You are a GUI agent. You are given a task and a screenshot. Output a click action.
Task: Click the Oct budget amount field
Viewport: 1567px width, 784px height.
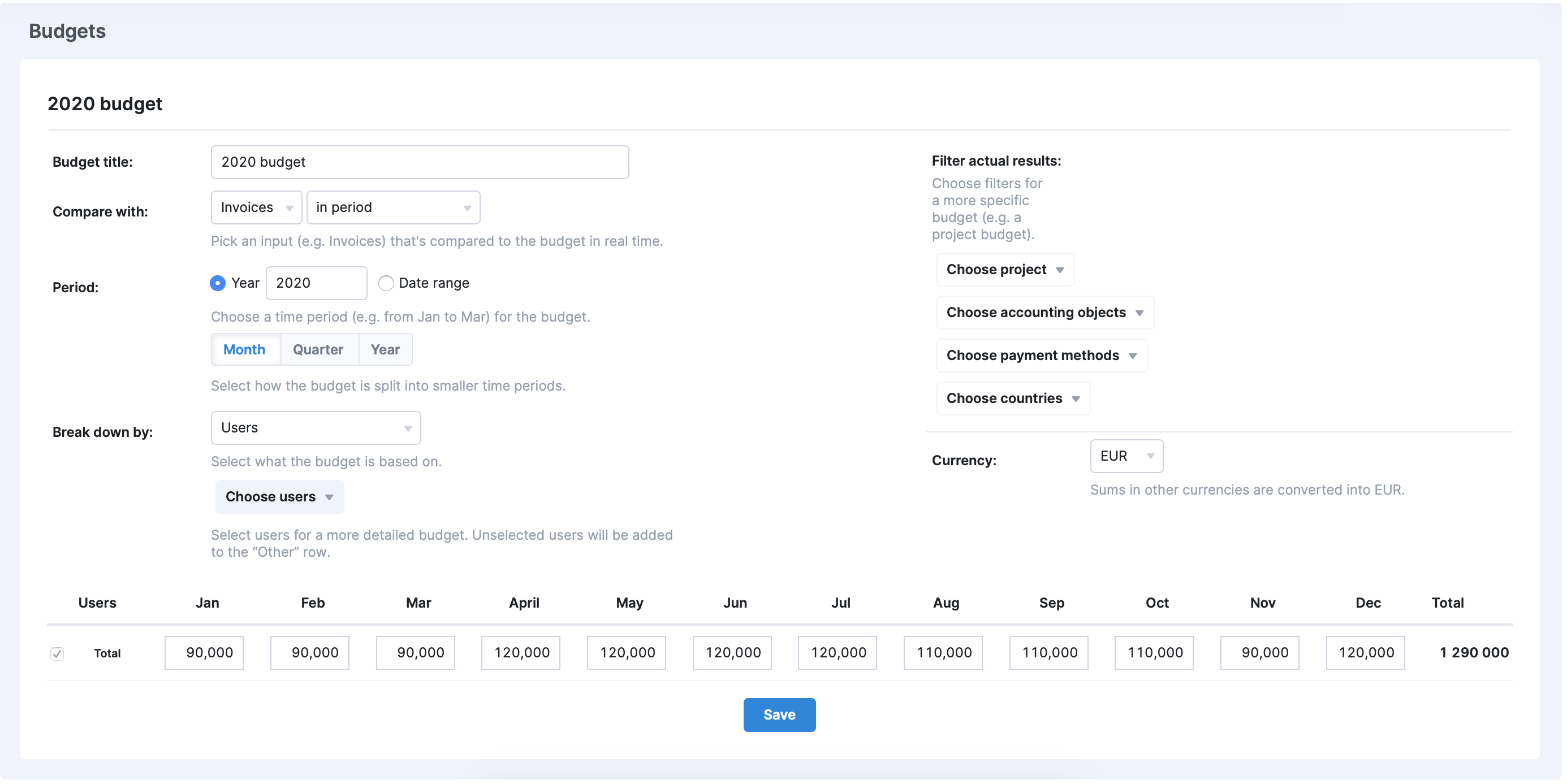pos(1155,653)
